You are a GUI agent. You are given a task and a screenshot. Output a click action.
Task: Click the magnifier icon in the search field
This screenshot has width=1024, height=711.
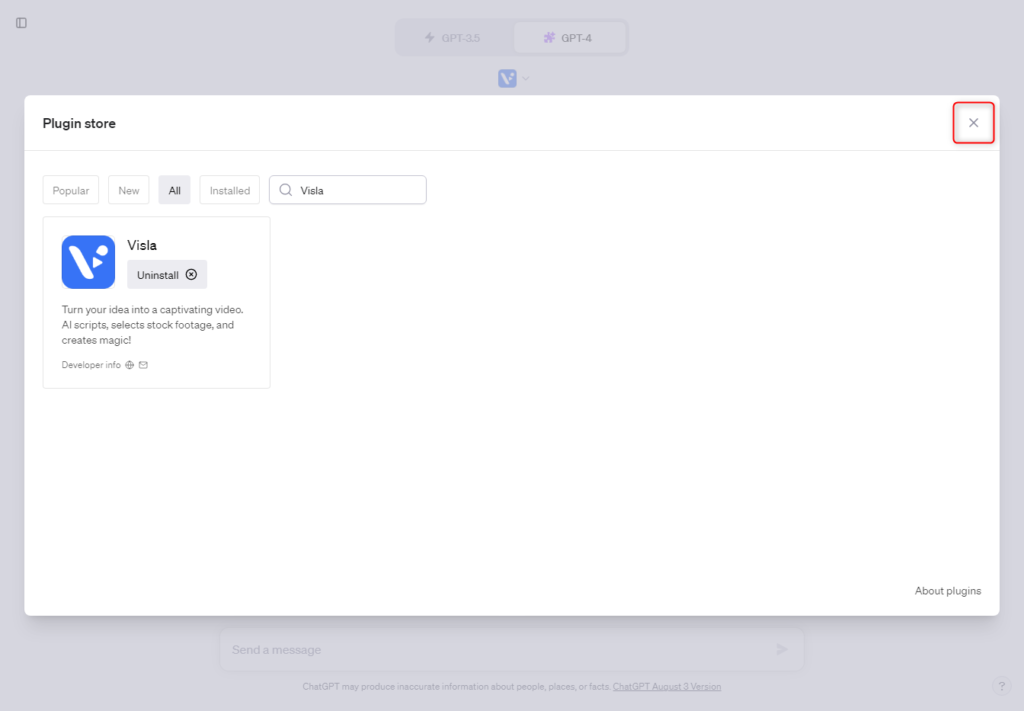(x=285, y=189)
